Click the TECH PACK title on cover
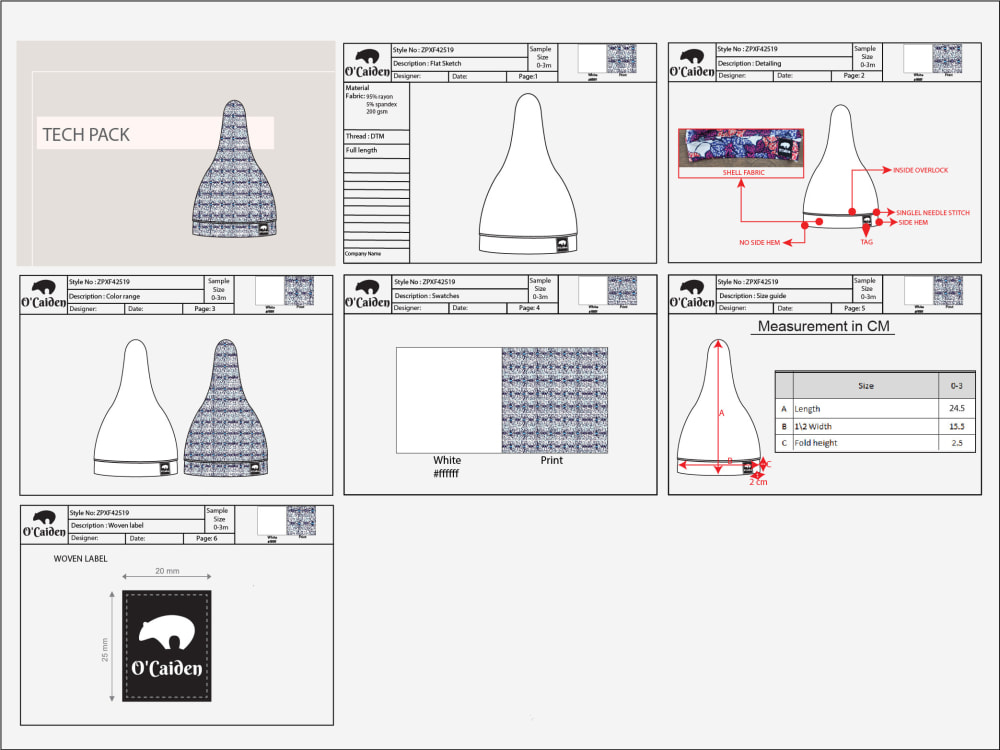The width and height of the screenshot is (1000, 750). point(86,135)
